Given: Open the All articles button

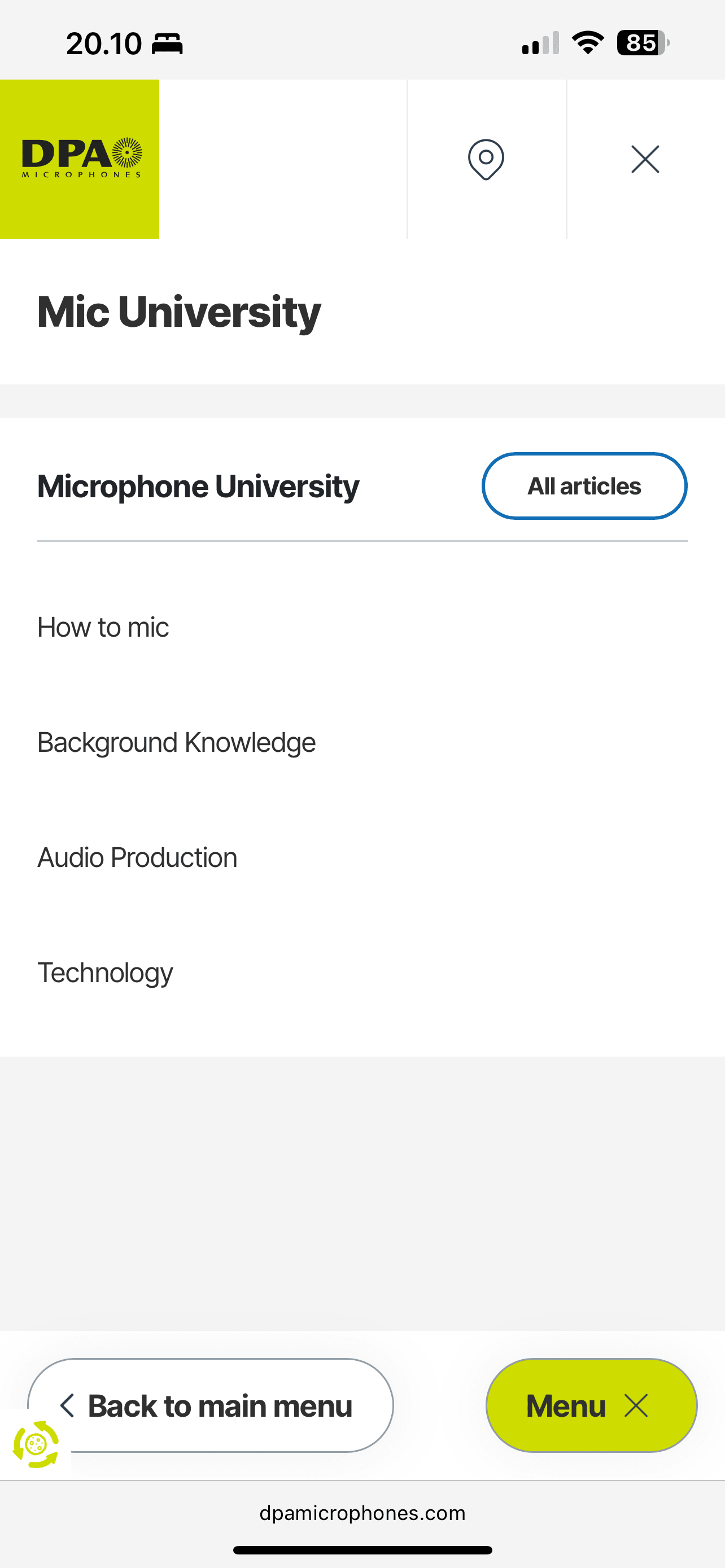Looking at the screenshot, I should [x=584, y=486].
